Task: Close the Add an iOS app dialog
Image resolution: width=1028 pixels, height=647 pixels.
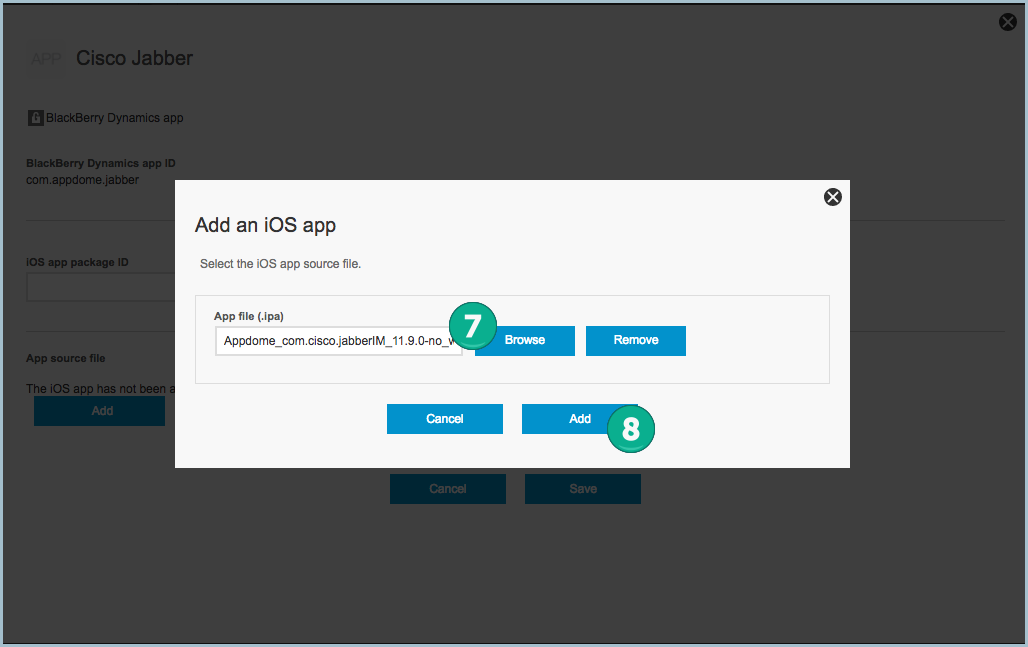Action: pos(833,197)
